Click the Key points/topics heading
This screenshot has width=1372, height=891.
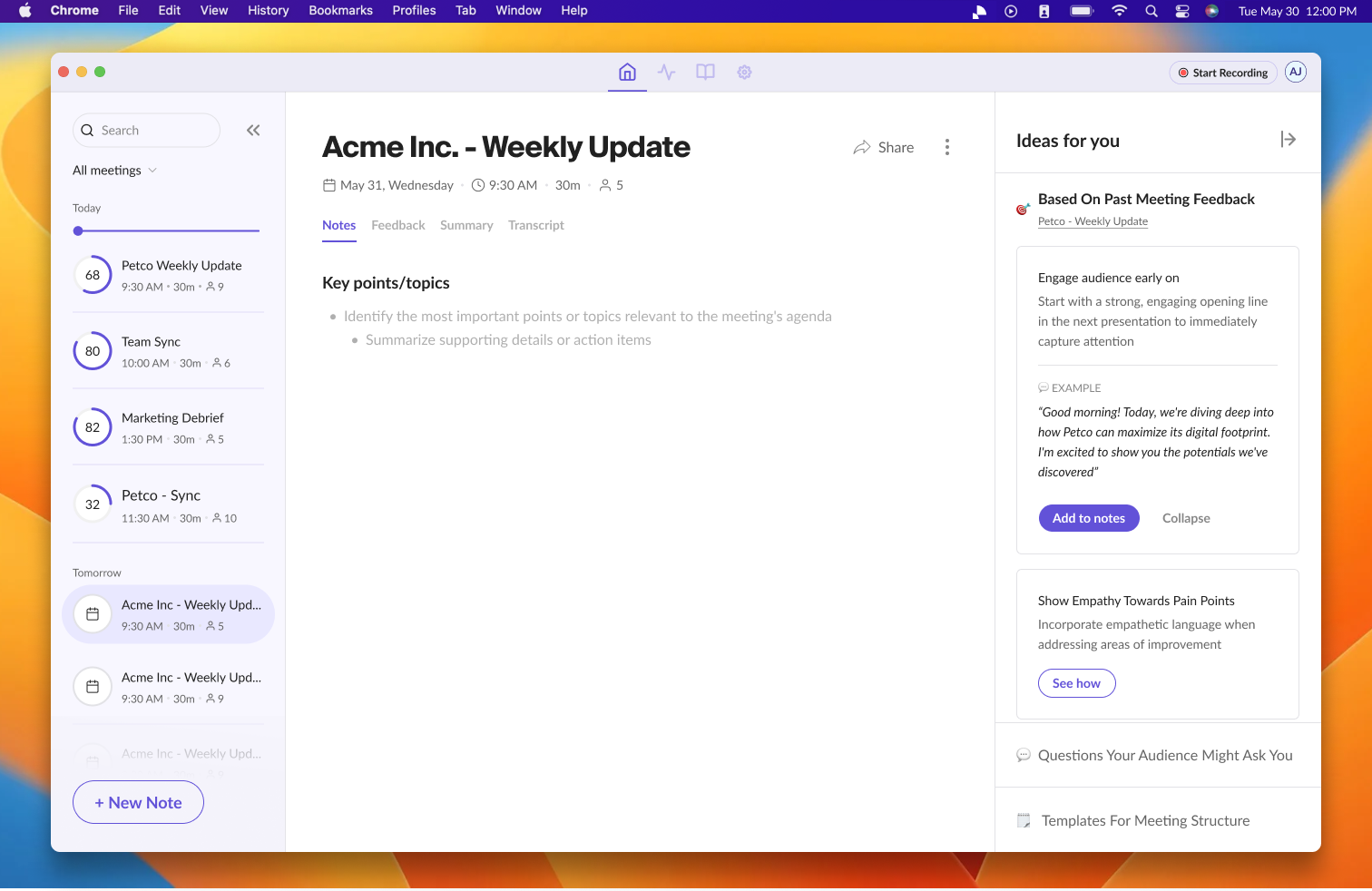coord(386,283)
